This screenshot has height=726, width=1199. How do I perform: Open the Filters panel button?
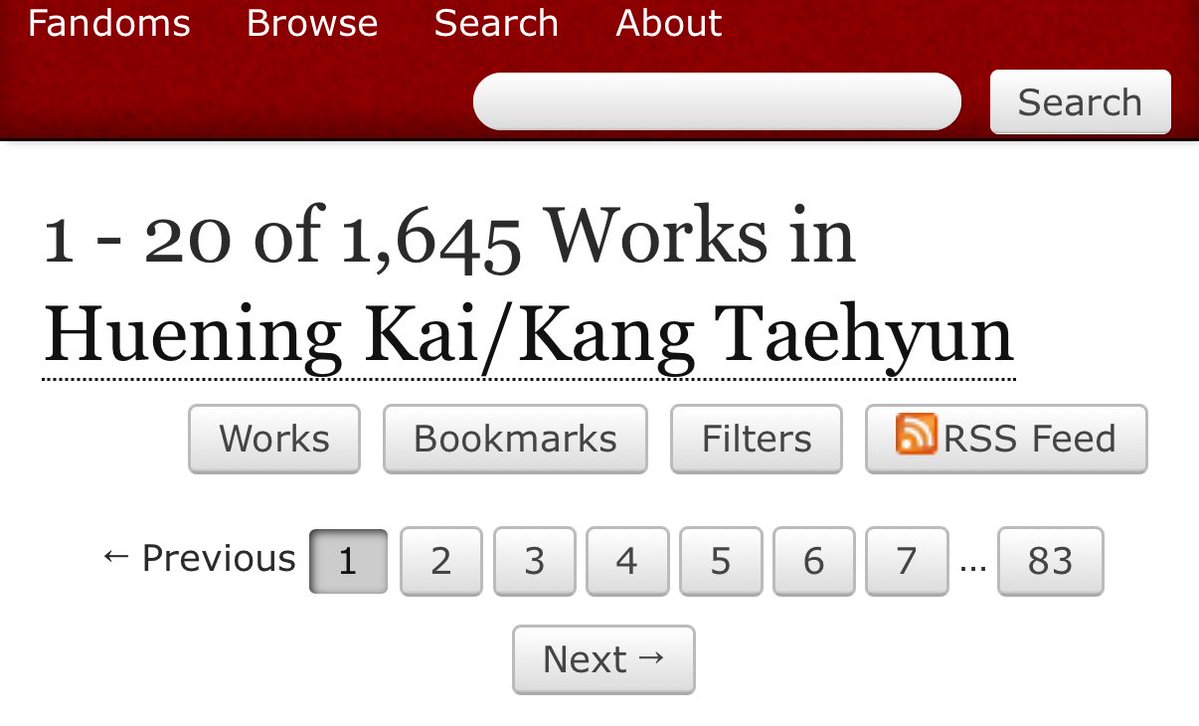pos(756,439)
